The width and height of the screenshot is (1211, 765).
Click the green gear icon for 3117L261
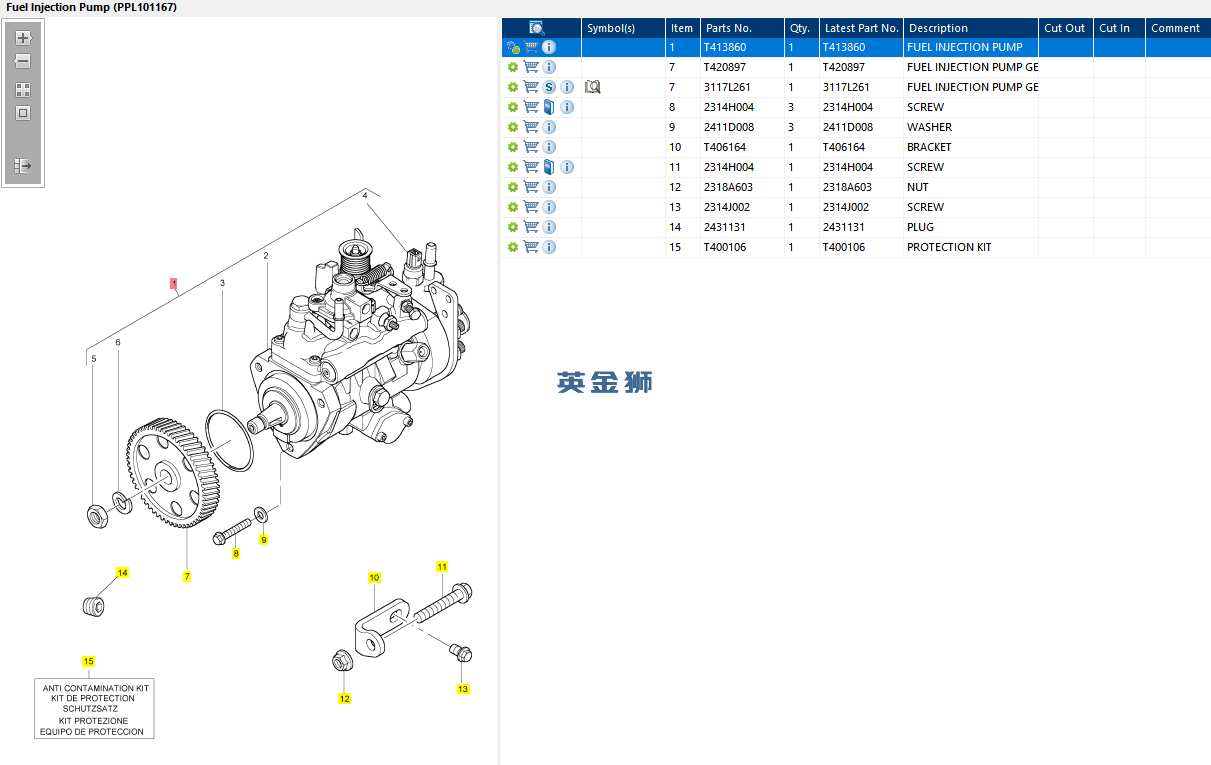click(x=513, y=87)
